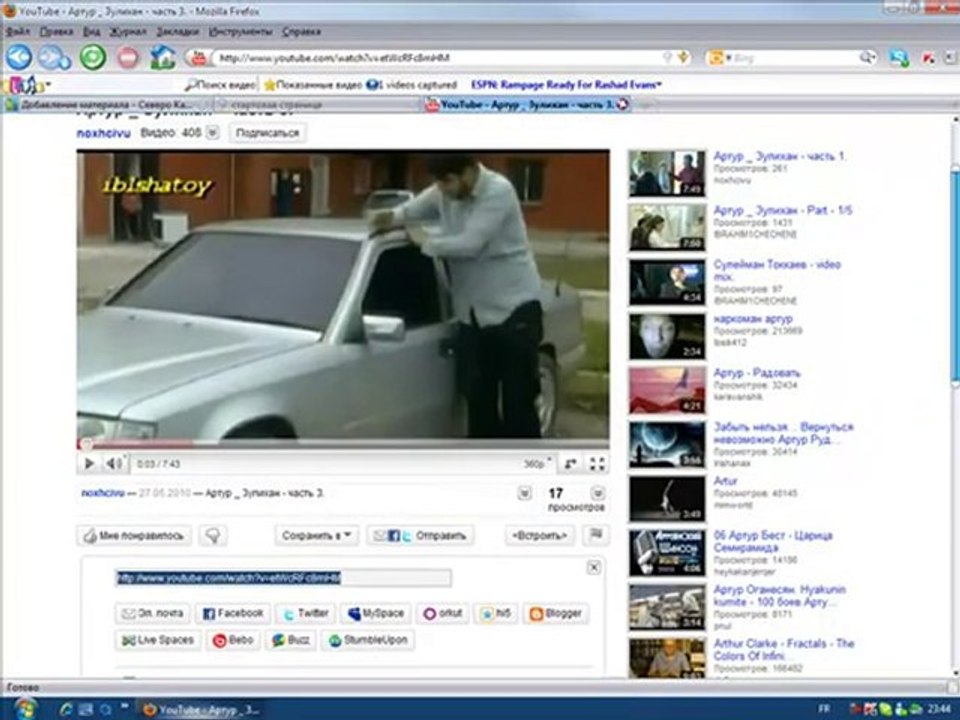The height and width of the screenshot is (720, 960).
Task: Click the Показанные видео toolbar button
Action: click(x=312, y=85)
